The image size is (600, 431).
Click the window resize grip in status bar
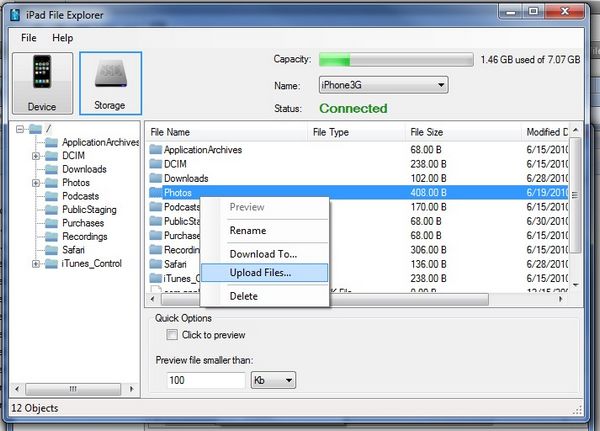coord(577,410)
